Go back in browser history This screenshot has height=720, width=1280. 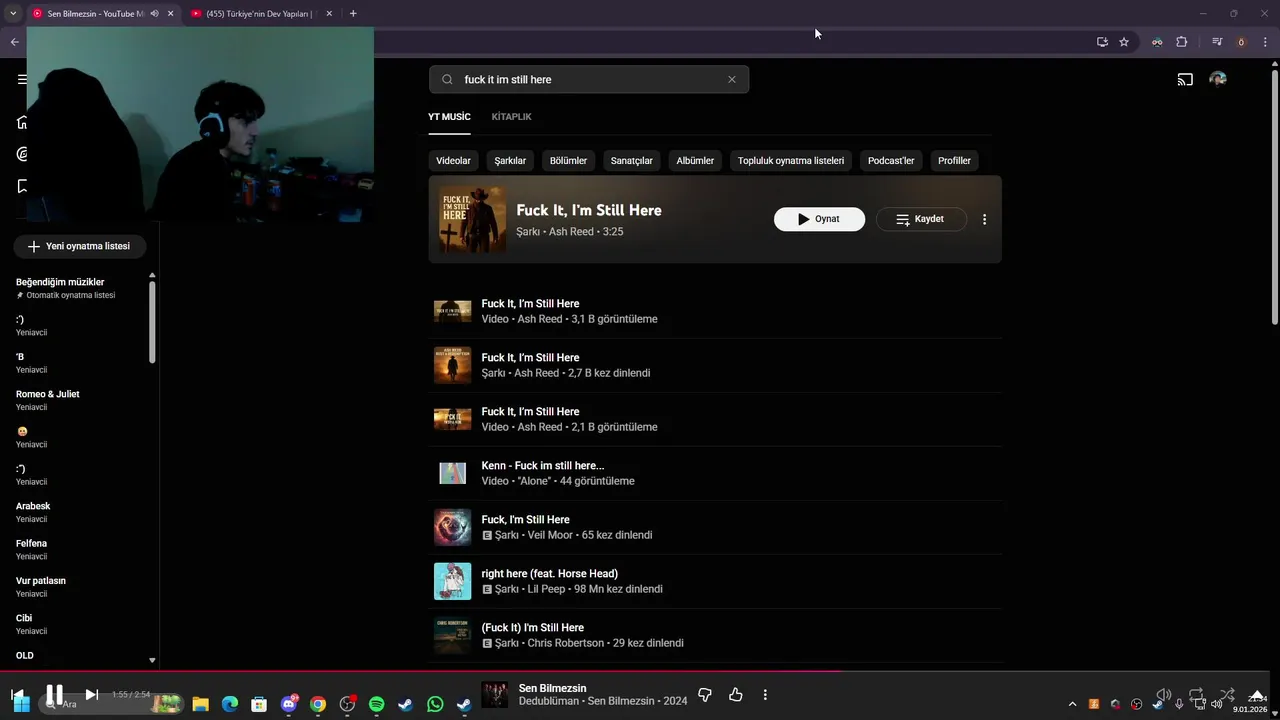(x=14, y=42)
